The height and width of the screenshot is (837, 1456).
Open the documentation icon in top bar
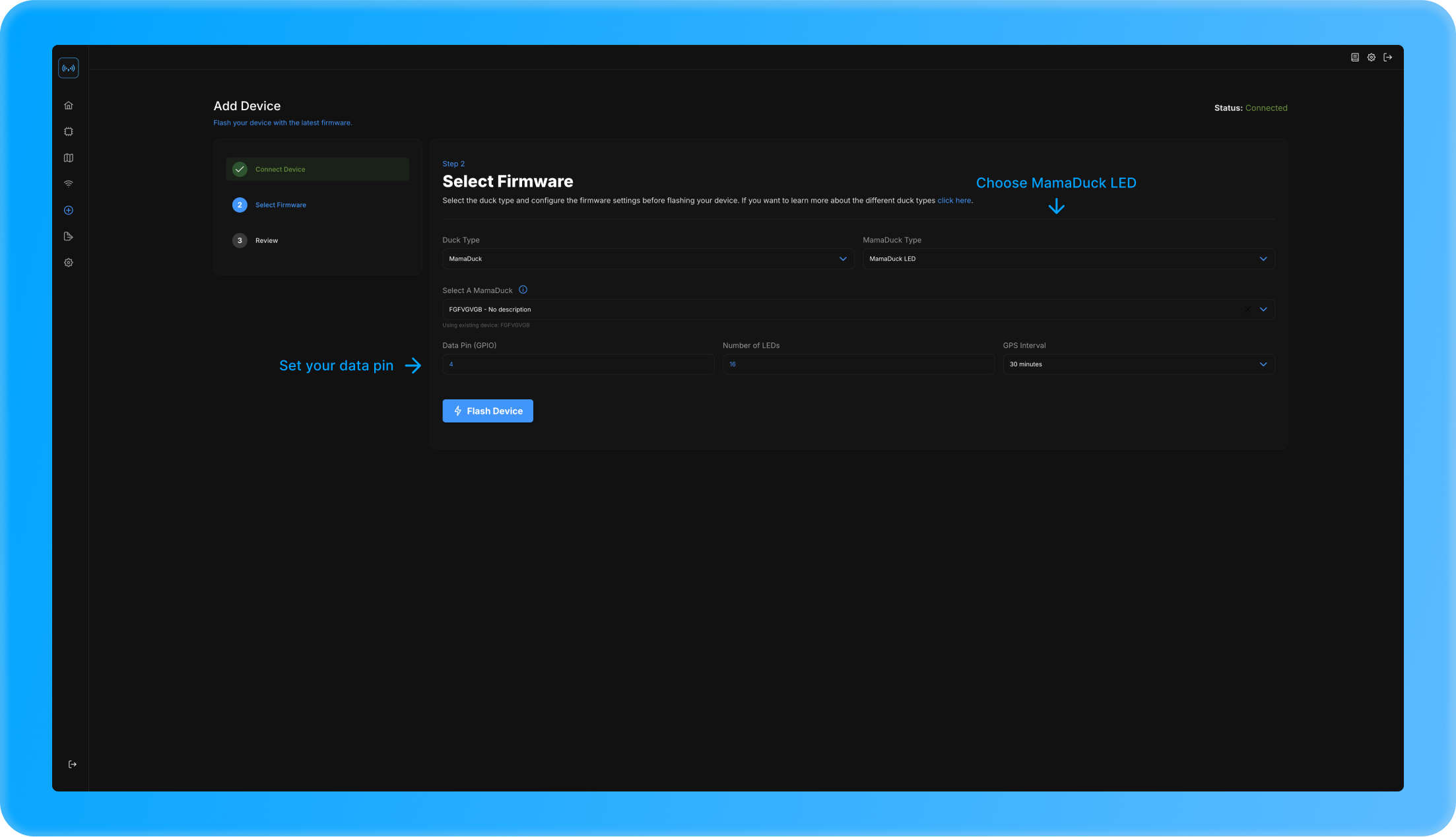(1355, 57)
